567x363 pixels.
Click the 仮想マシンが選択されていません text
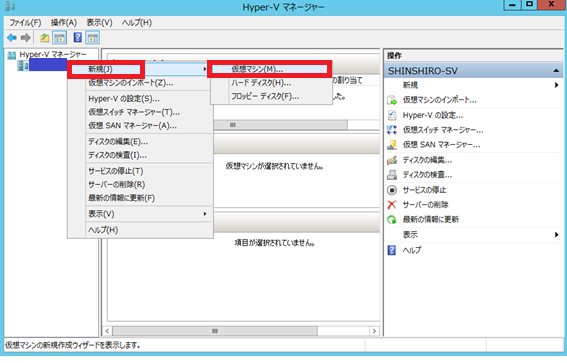coord(274,166)
